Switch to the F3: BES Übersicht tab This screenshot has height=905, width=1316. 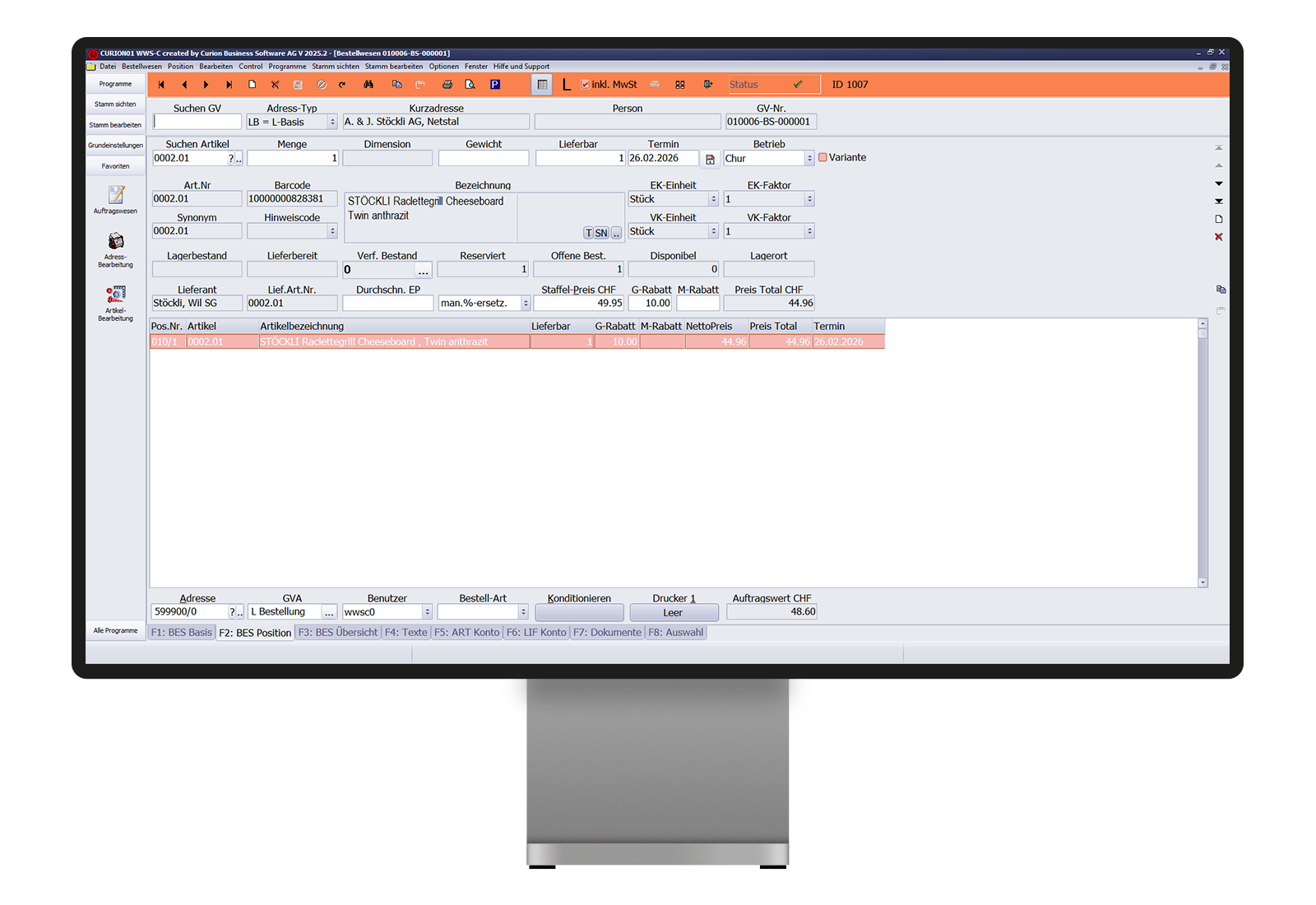(x=337, y=633)
